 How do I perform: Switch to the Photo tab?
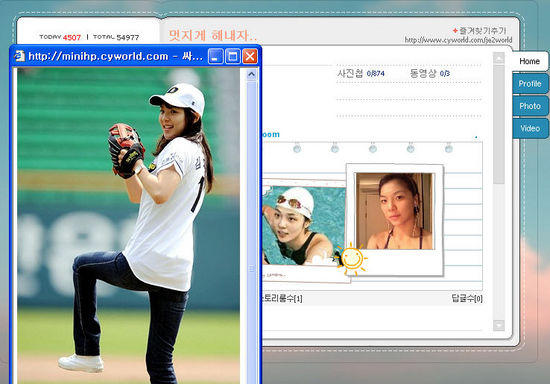pos(530,106)
